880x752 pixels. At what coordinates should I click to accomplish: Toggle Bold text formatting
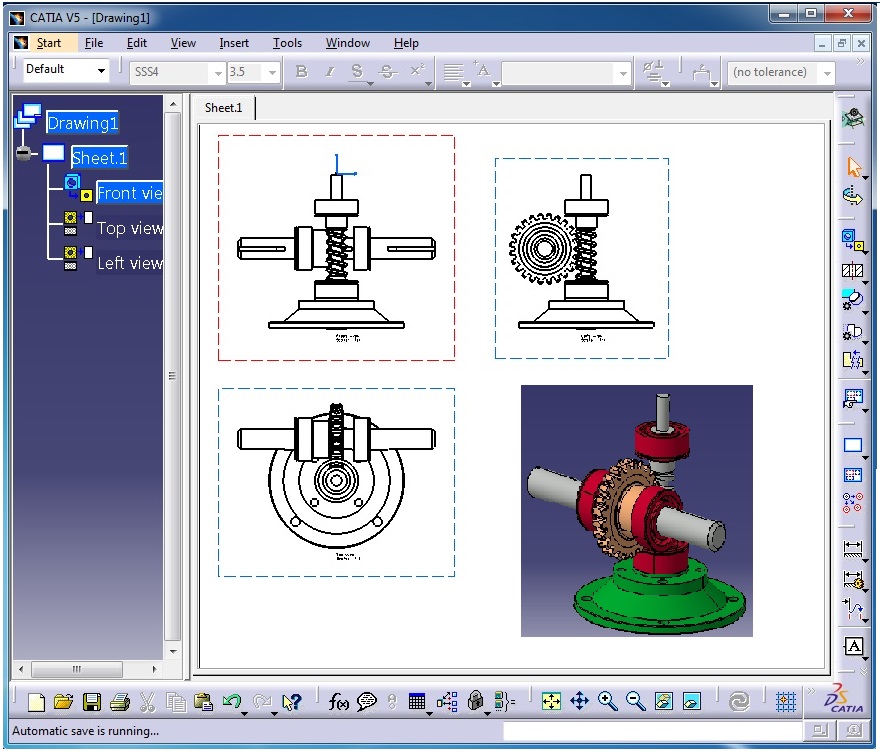[x=301, y=72]
